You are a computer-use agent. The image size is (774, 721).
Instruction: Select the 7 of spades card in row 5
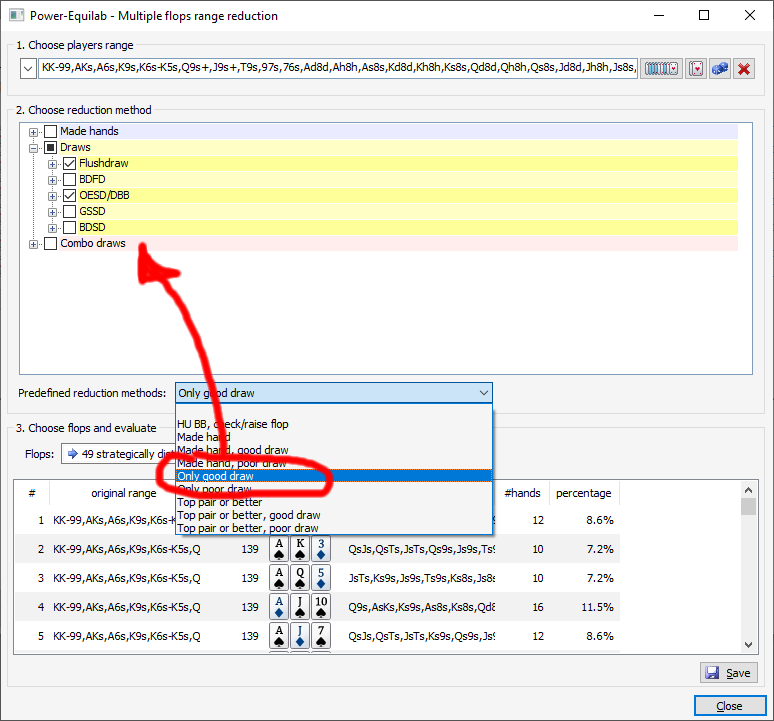click(321, 636)
